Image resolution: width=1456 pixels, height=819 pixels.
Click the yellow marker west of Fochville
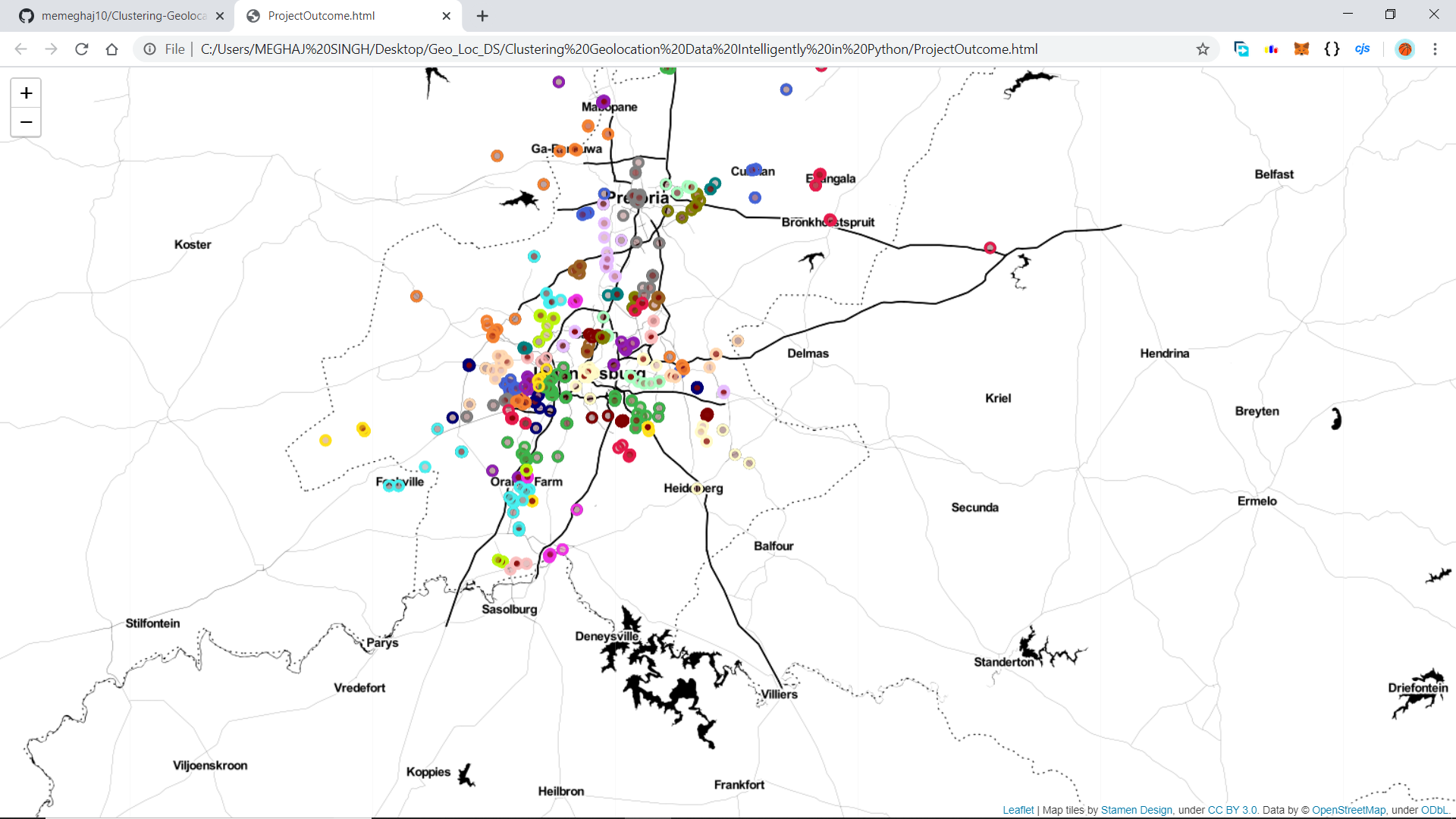tap(325, 441)
